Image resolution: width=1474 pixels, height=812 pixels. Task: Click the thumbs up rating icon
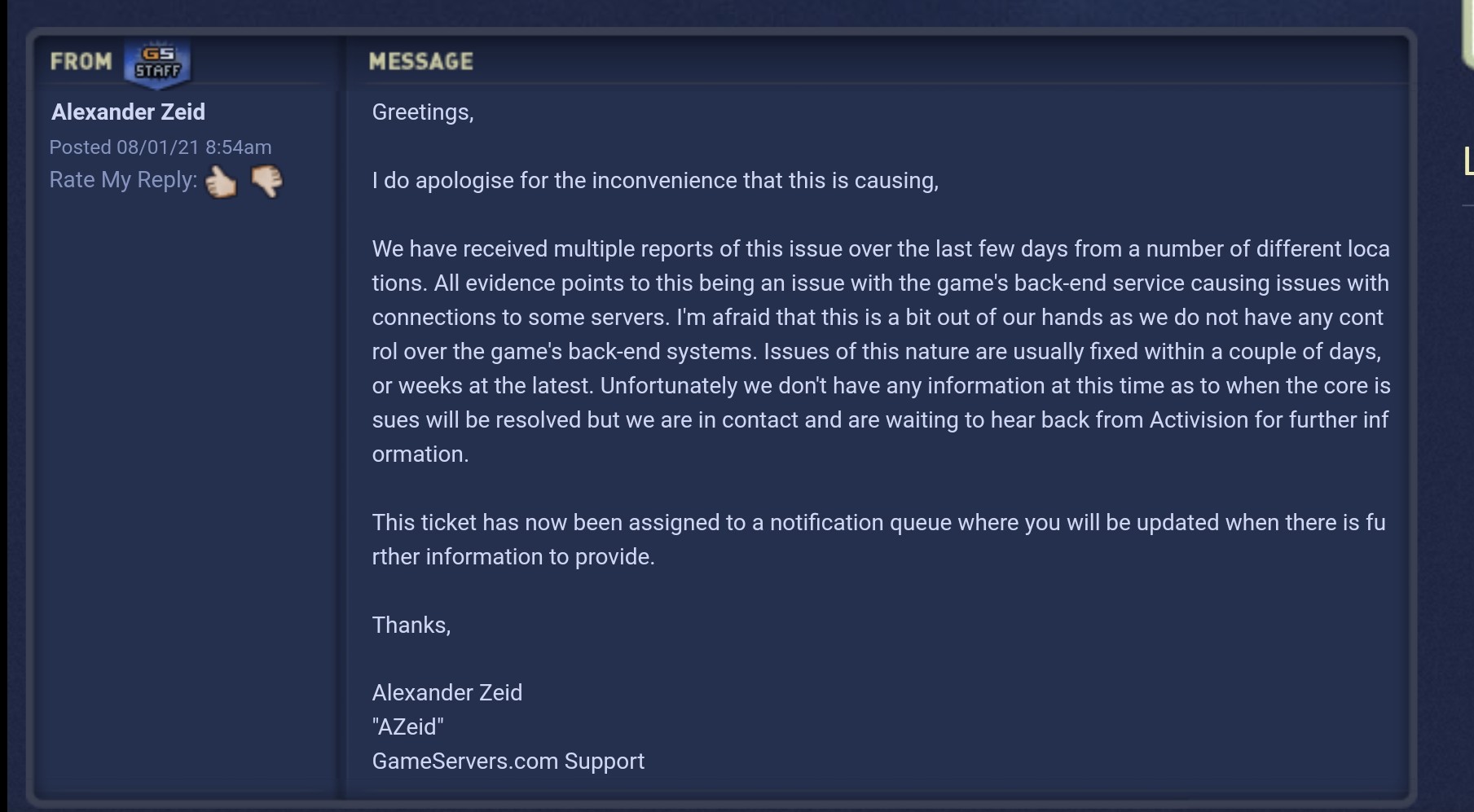[220, 182]
